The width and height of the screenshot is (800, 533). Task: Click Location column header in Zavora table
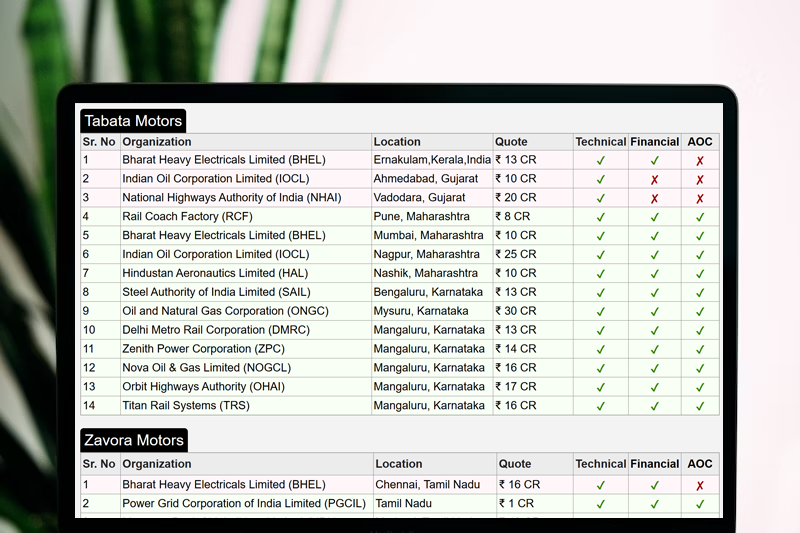(x=399, y=464)
